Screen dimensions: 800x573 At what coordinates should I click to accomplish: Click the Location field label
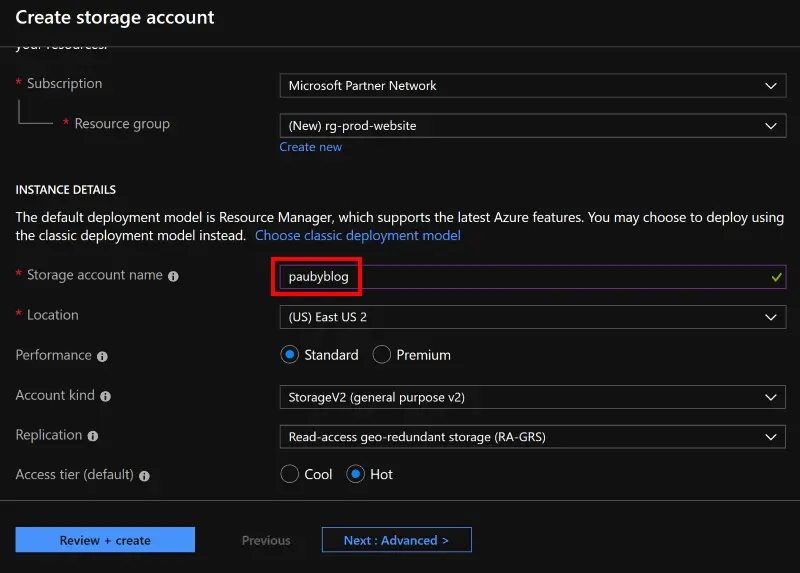[53, 315]
